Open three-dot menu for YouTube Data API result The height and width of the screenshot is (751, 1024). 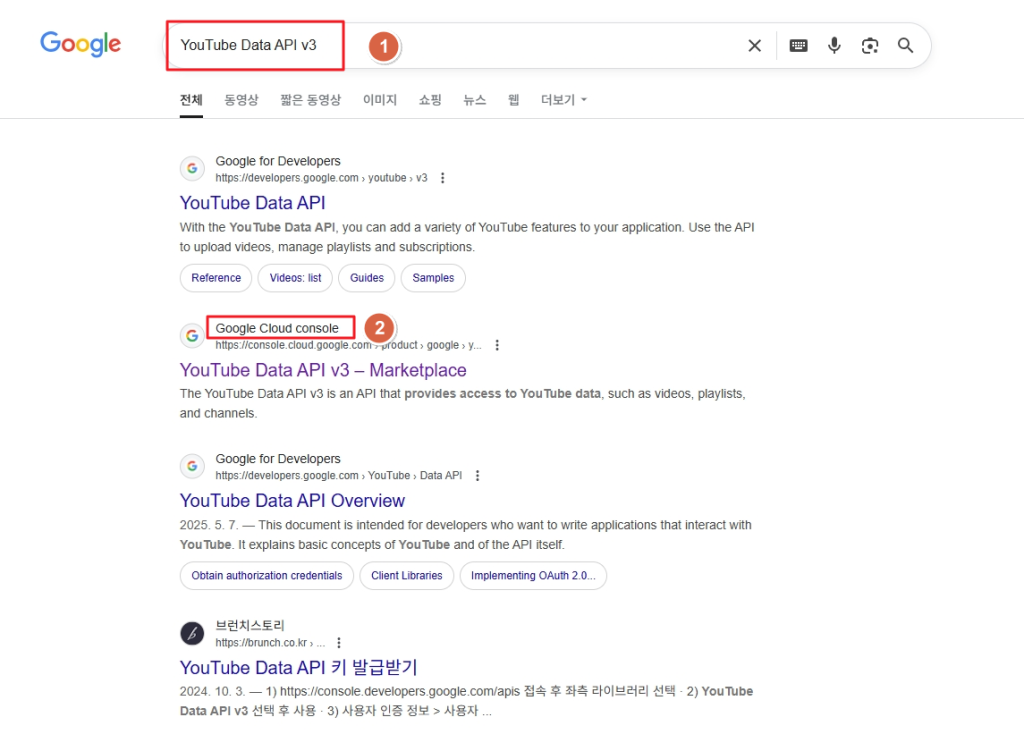pos(443,178)
